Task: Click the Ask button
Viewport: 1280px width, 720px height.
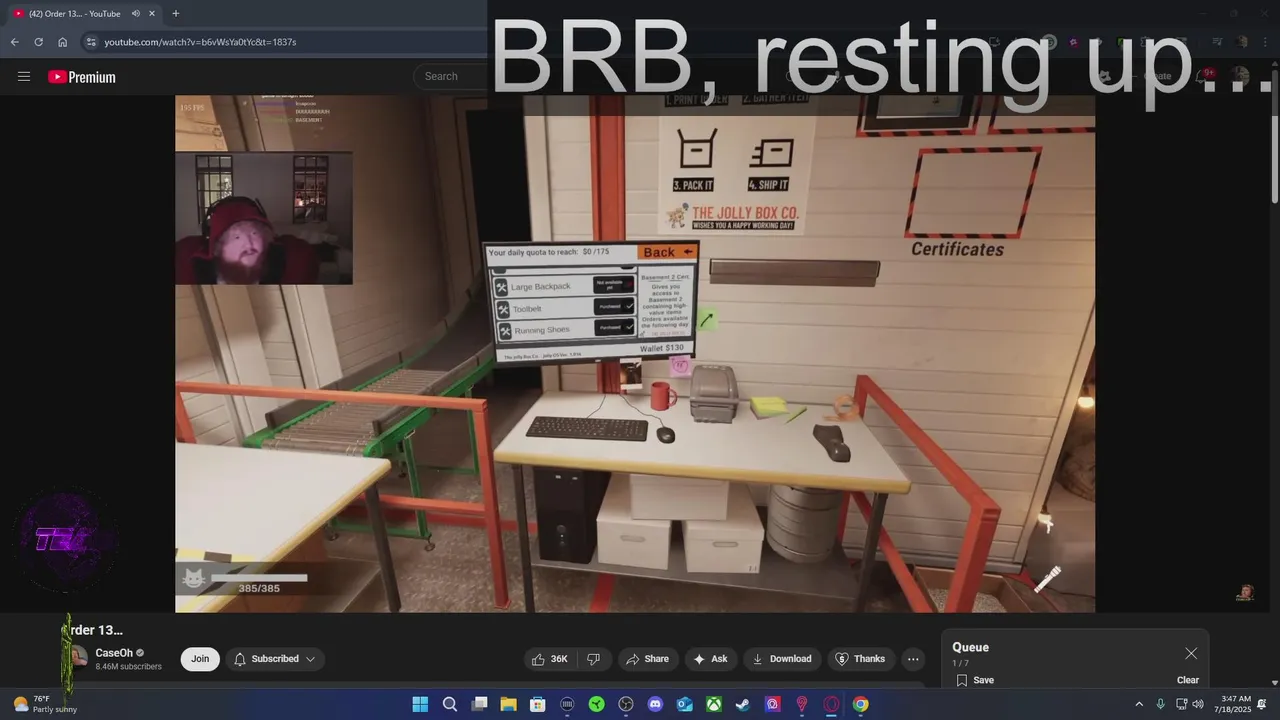Action: pyautogui.click(x=710, y=659)
